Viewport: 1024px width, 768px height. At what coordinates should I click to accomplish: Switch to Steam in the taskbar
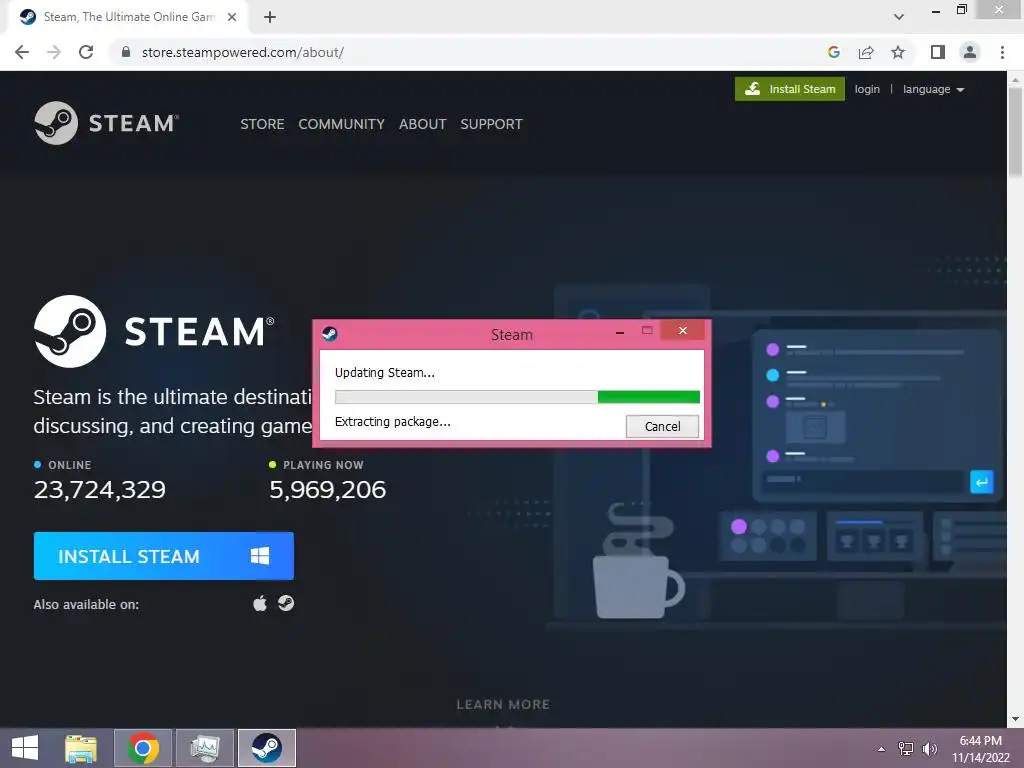(x=266, y=748)
